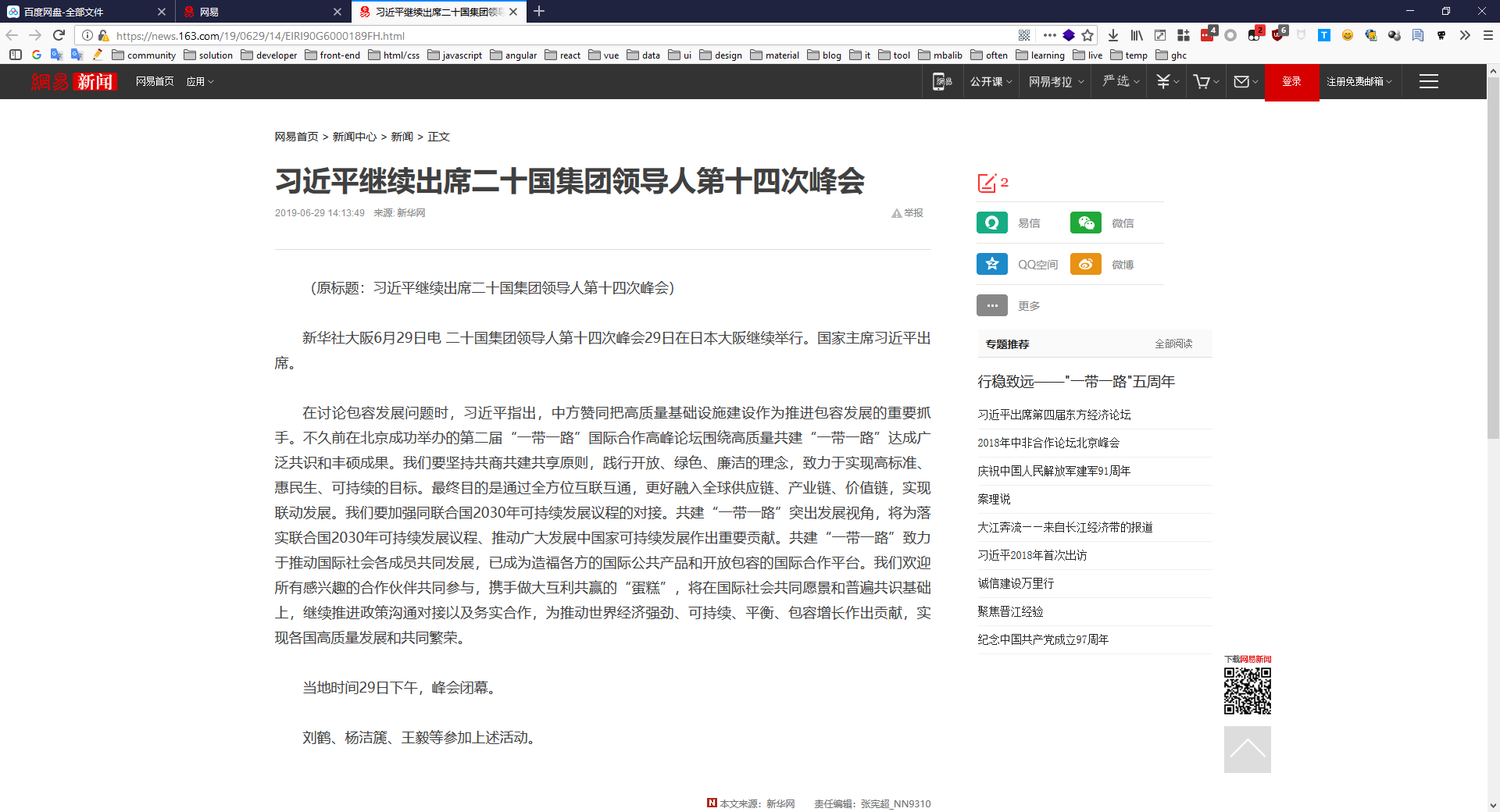Close the 网易 tab

(337, 12)
